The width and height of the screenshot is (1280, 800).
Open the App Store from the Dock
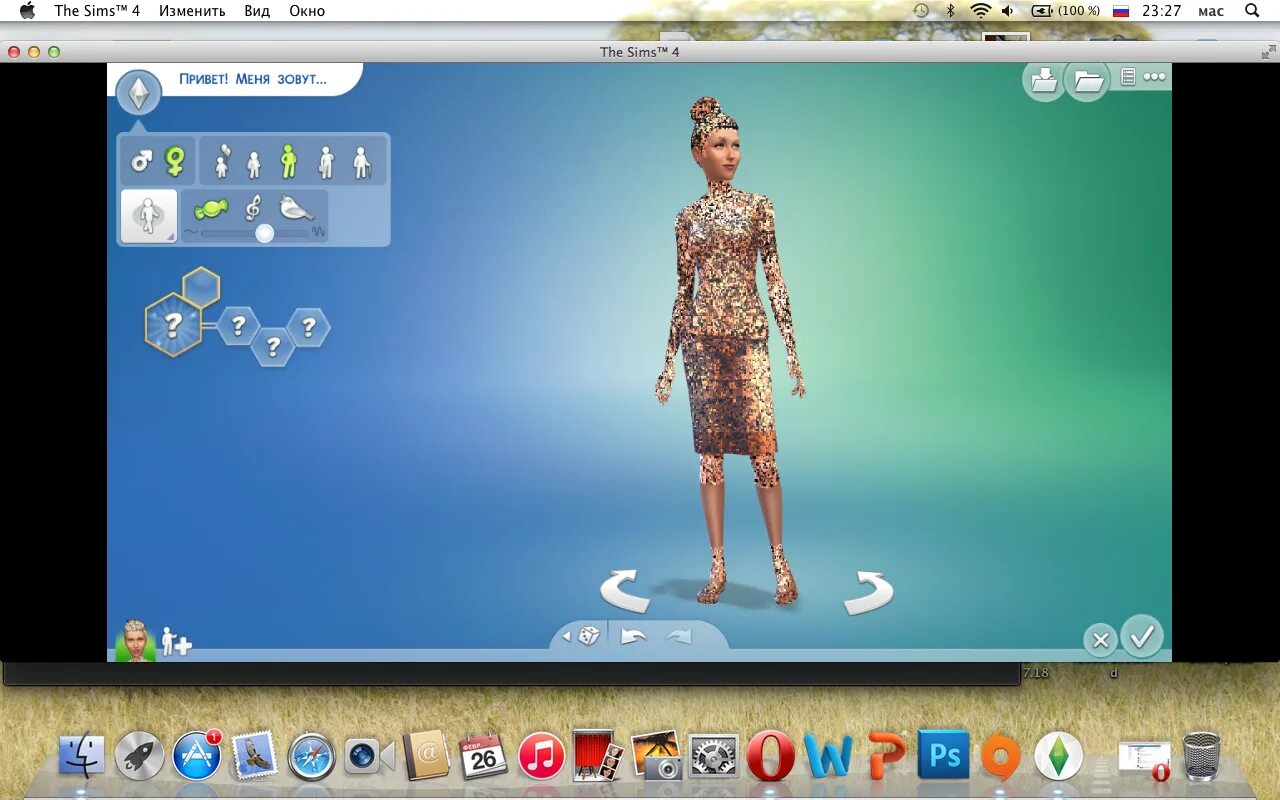click(x=197, y=757)
